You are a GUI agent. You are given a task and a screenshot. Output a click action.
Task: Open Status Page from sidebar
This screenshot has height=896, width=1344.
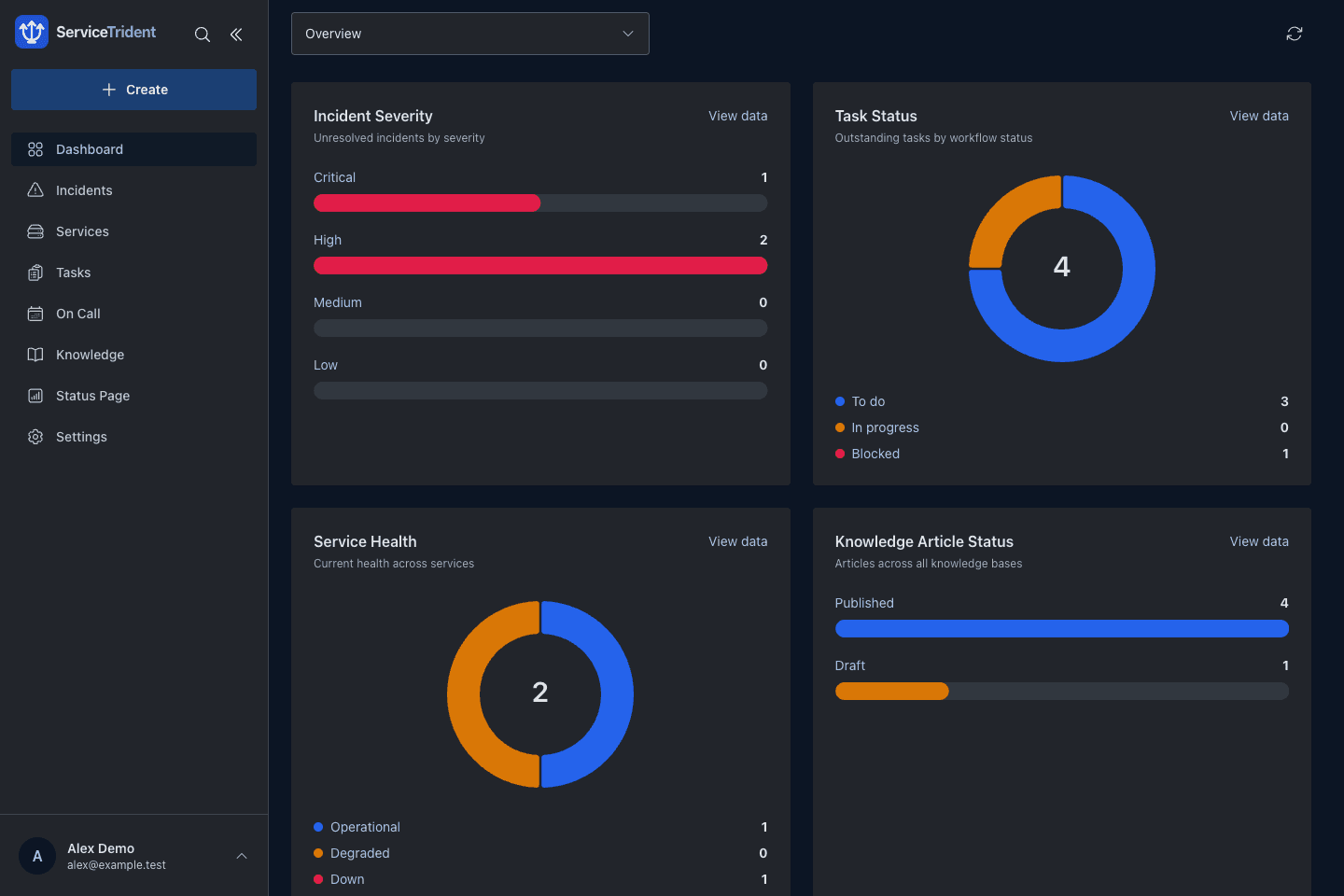pos(133,396)
